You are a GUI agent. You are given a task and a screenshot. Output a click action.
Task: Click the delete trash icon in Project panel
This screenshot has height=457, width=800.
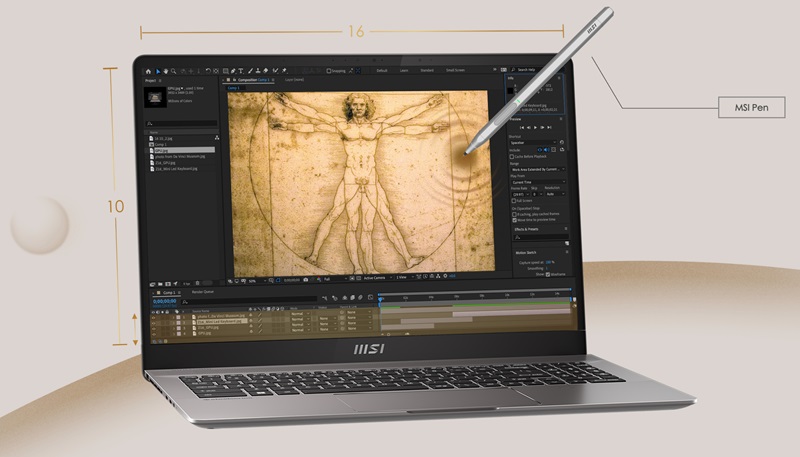(x=197, y=283)
